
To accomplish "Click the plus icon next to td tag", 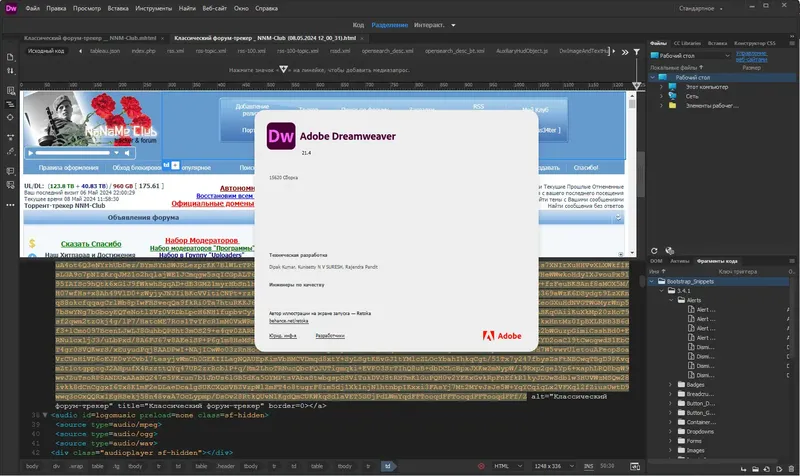I will [x=175, y=165].
